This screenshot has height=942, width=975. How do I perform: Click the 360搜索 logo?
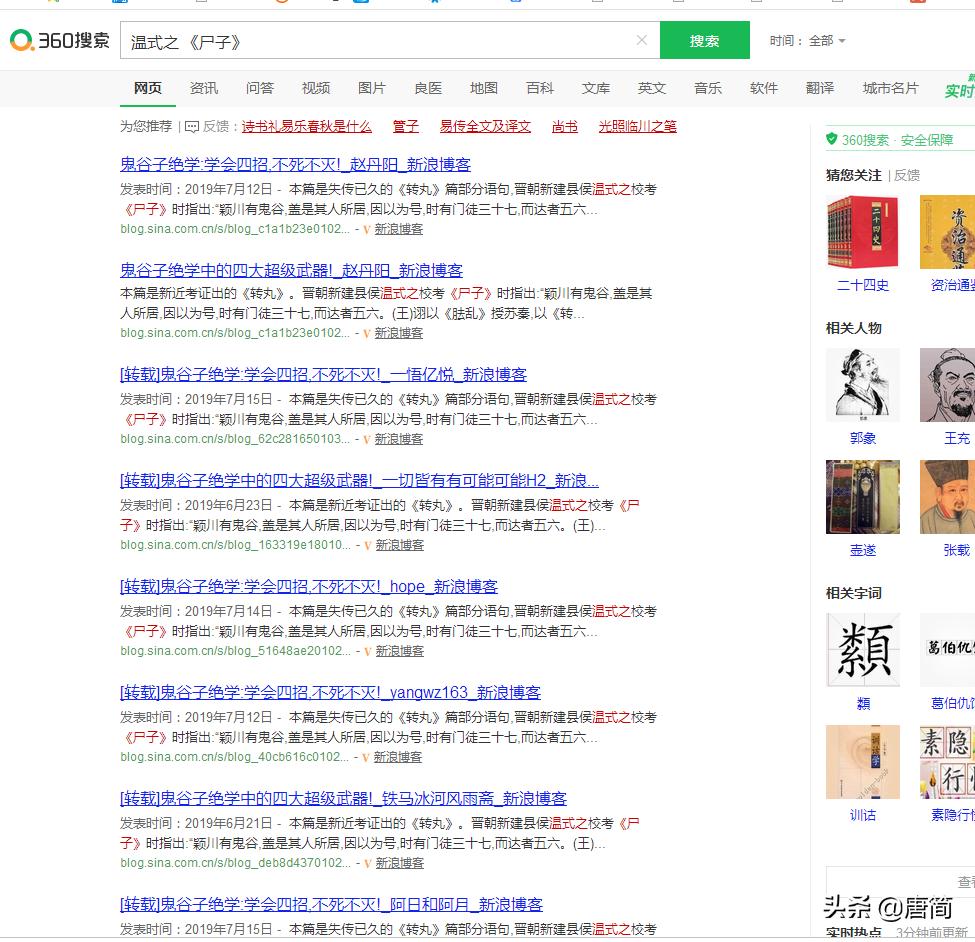(57, 41)
